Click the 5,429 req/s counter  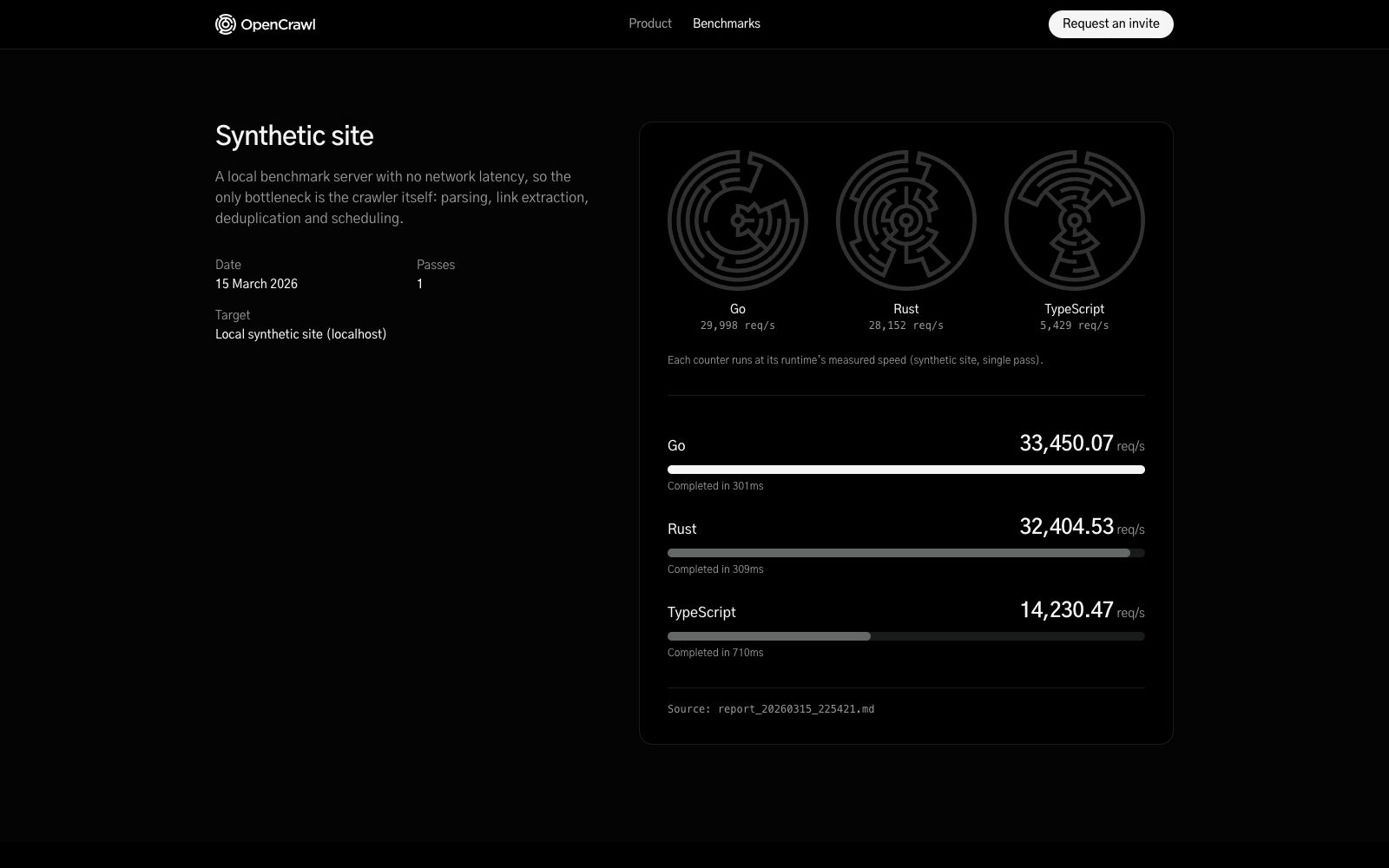(1075, 325)
